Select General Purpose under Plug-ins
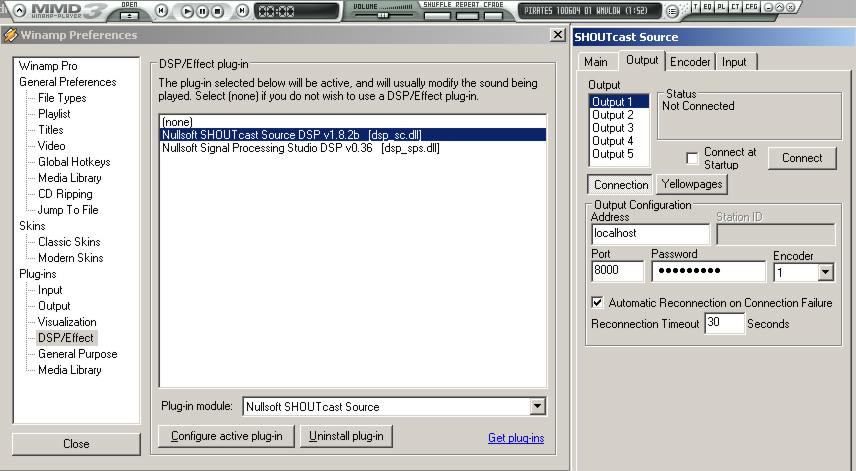 [78, 354]
